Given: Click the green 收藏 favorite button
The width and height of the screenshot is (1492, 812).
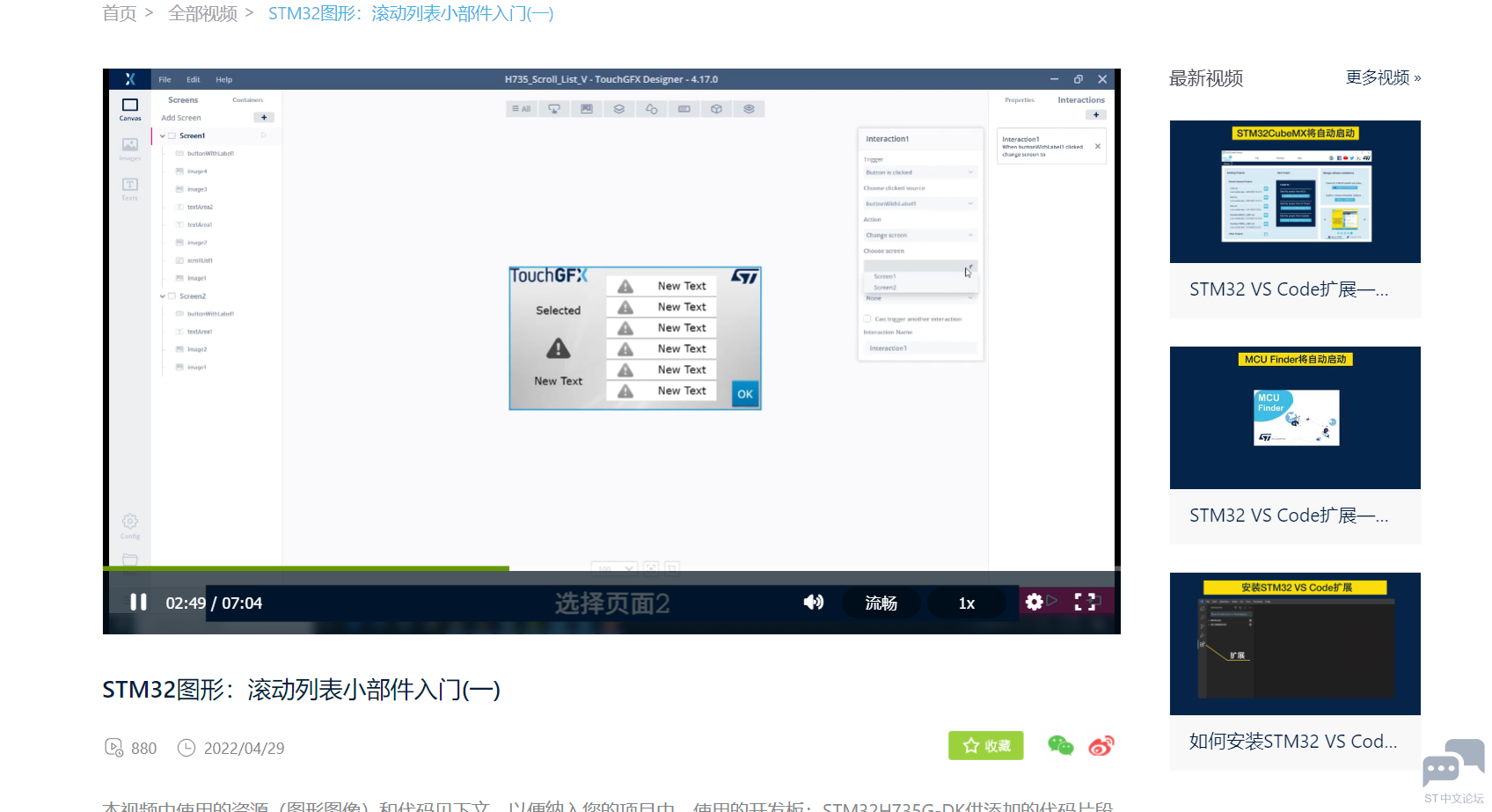Looking at the screenshot, I should point(986,745).
